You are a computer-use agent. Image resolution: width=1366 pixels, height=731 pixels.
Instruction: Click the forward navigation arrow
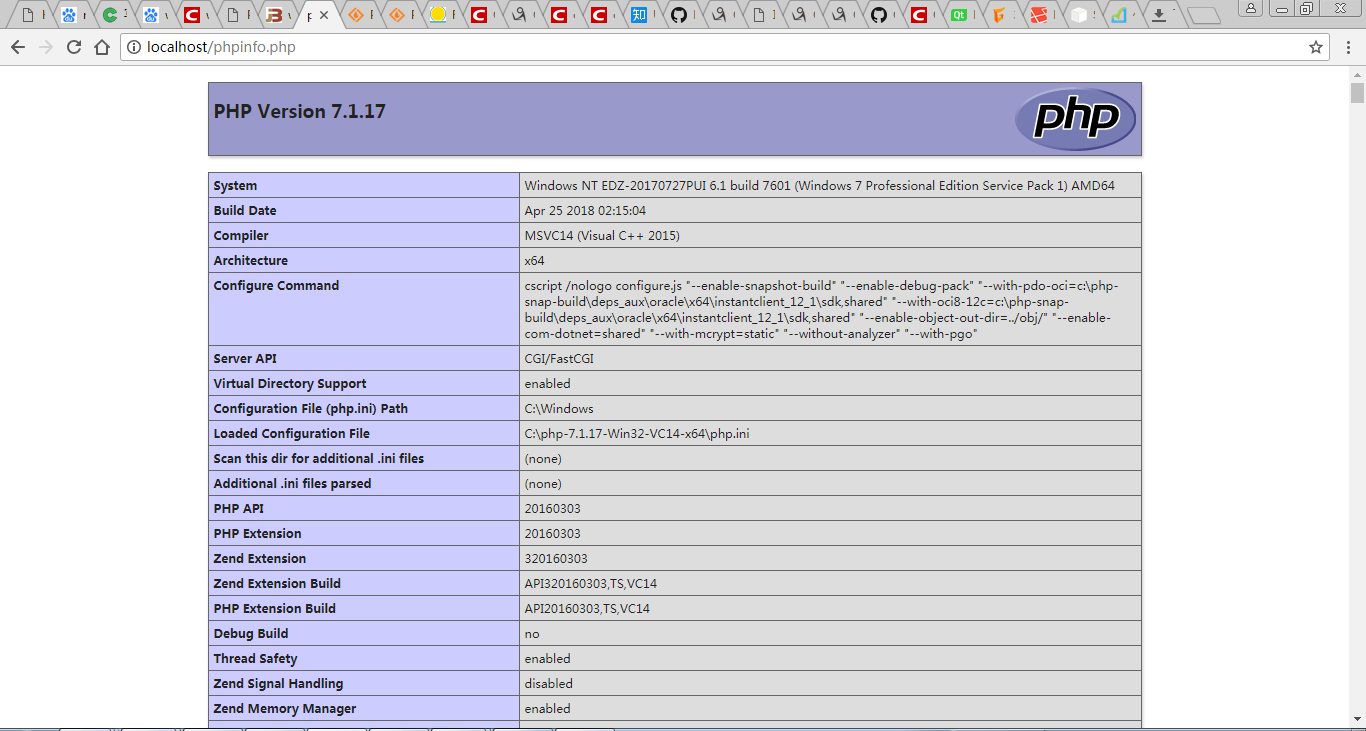pos(47,46)
